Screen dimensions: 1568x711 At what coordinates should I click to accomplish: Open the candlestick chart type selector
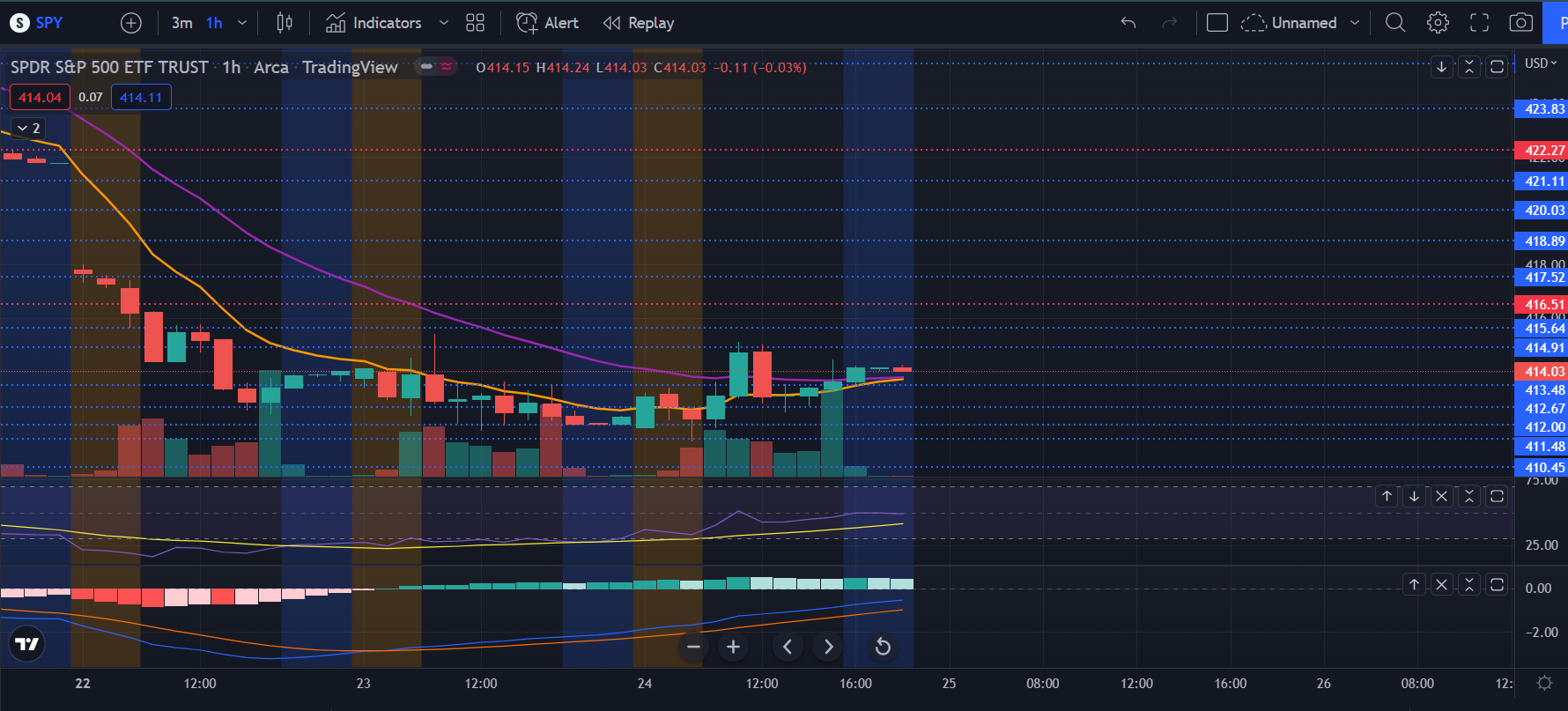(285, 23)
